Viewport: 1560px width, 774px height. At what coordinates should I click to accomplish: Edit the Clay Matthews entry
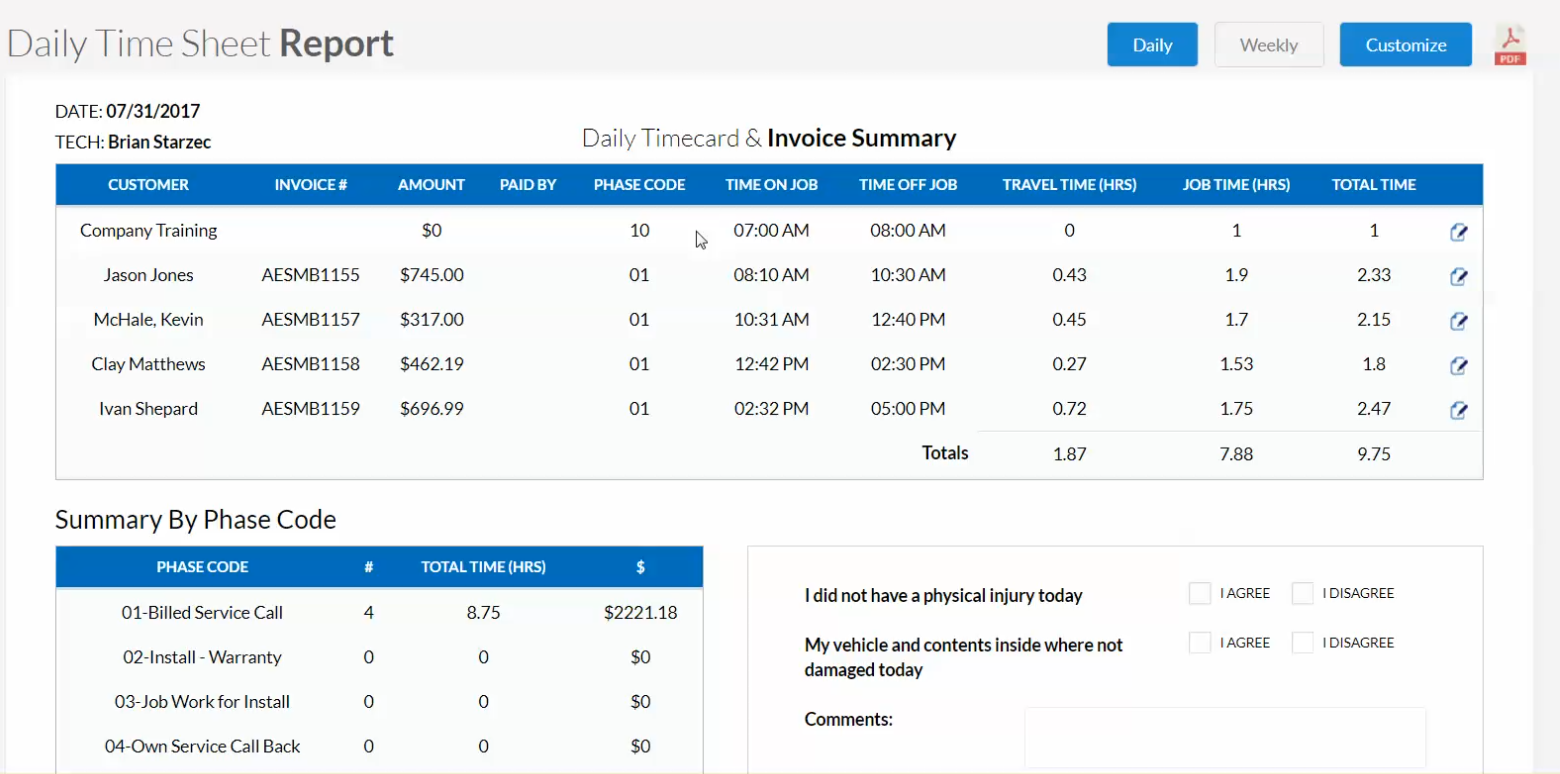pyautogui.click(x=1459, y=365)
